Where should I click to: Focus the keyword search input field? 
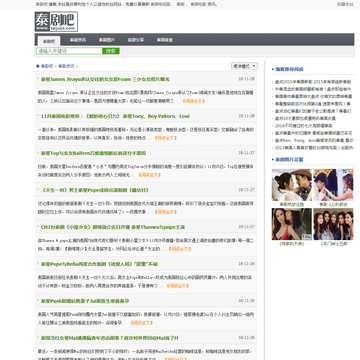pos(69,51)
